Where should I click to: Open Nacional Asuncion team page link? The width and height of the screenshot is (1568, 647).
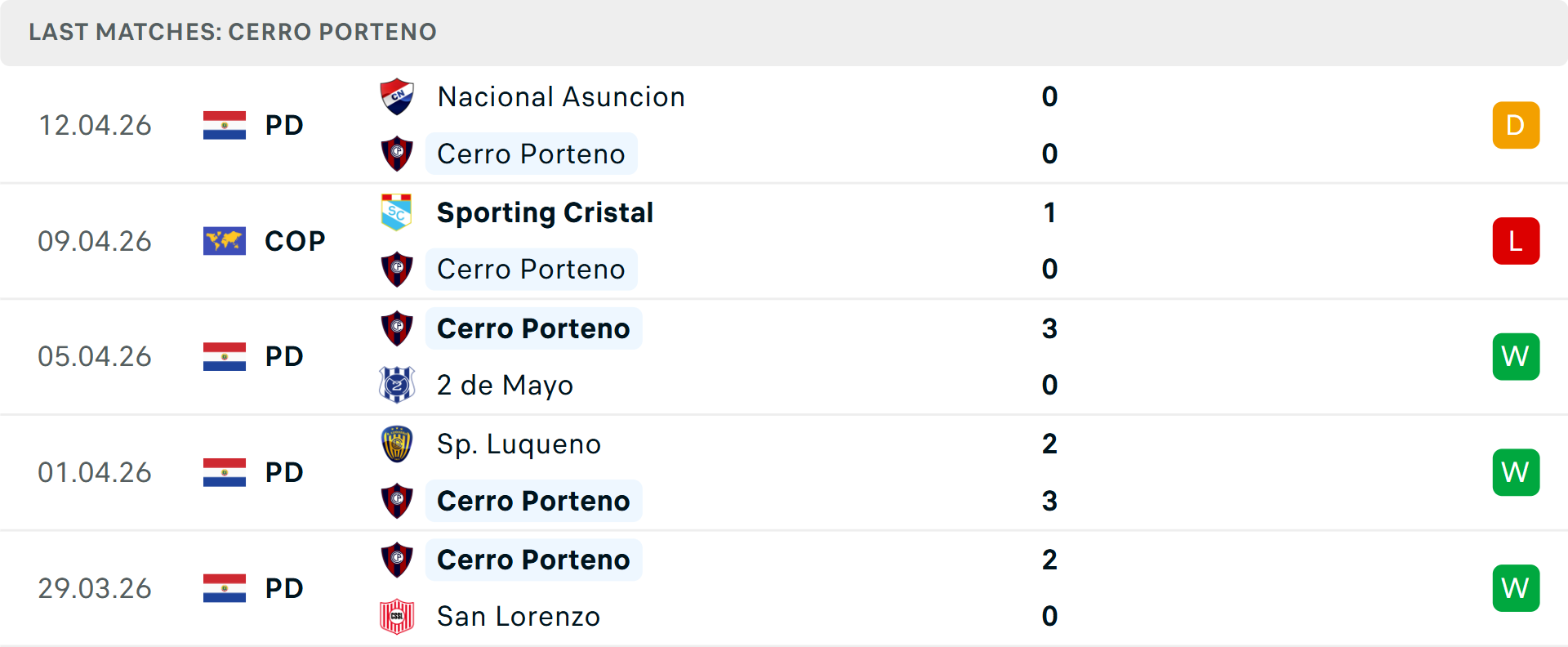(x=561, y=96)
